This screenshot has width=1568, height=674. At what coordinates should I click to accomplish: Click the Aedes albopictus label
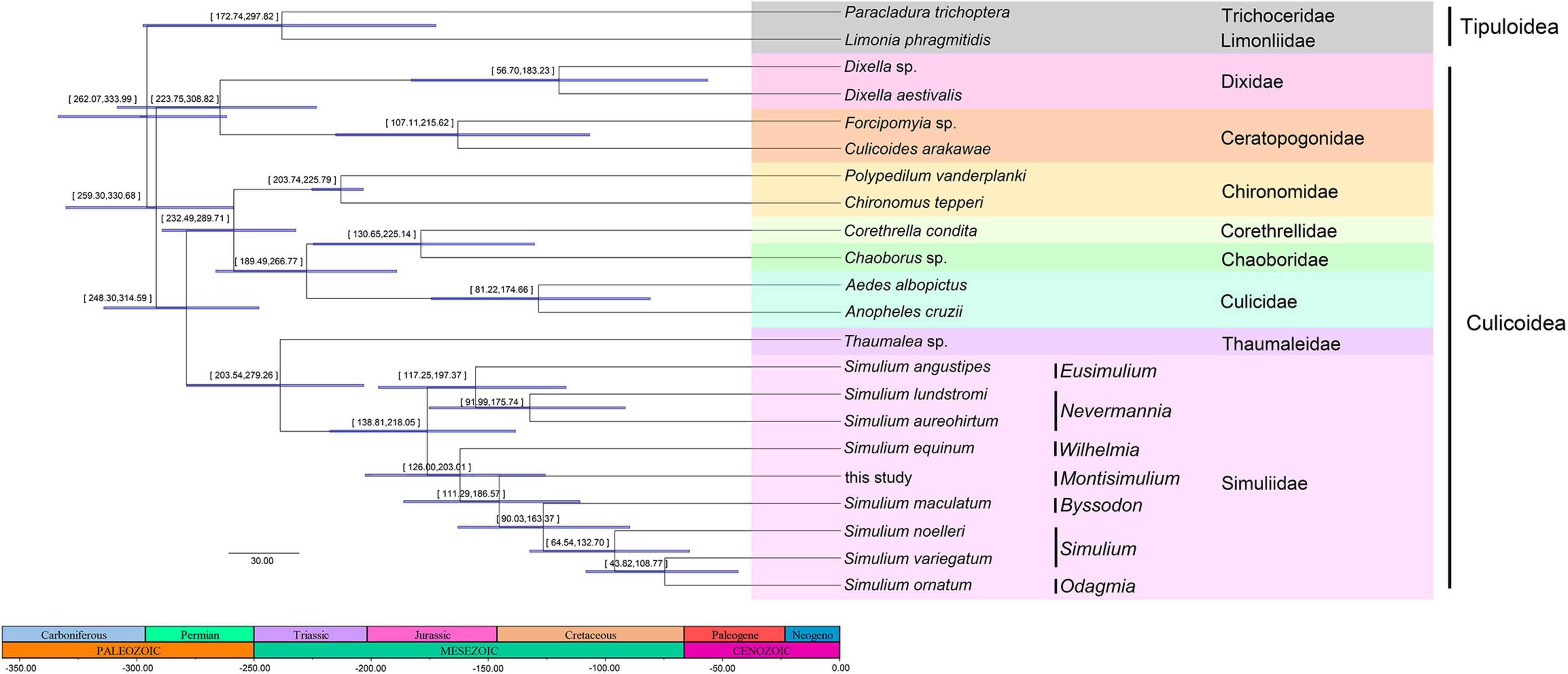pyautogui.click(x=906, y=285)
